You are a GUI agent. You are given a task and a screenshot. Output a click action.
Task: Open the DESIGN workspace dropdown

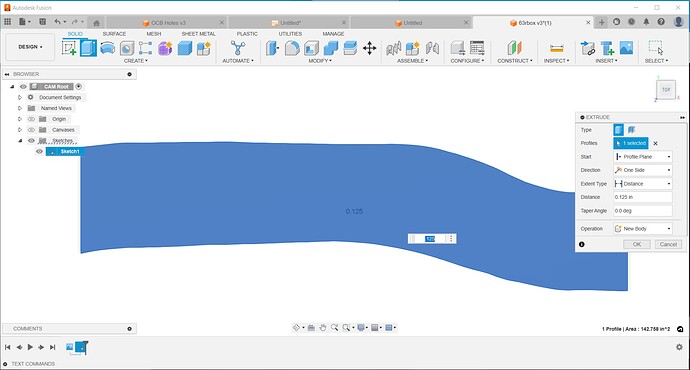30,47
